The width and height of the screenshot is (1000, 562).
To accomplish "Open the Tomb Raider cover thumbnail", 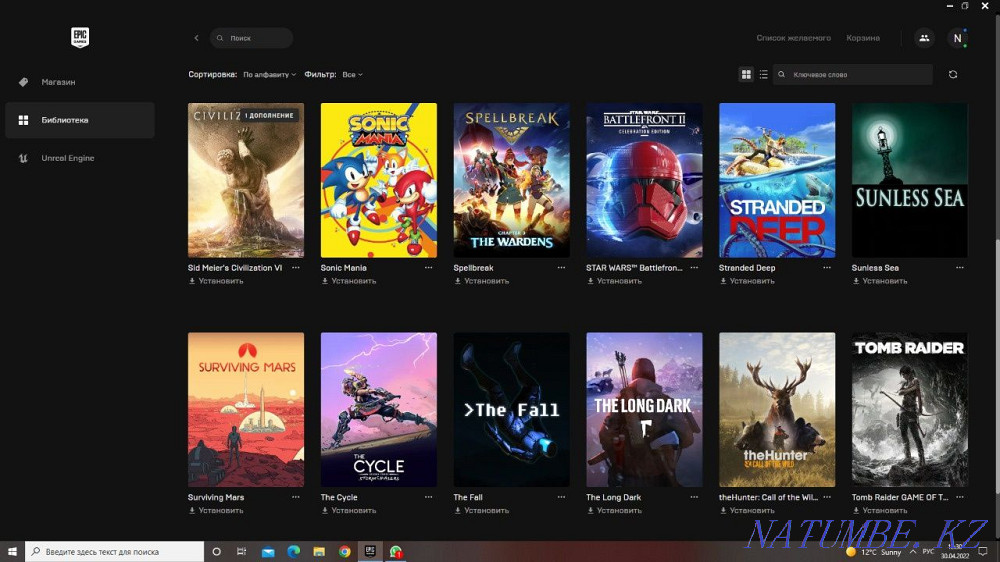I will coord(909,409).
